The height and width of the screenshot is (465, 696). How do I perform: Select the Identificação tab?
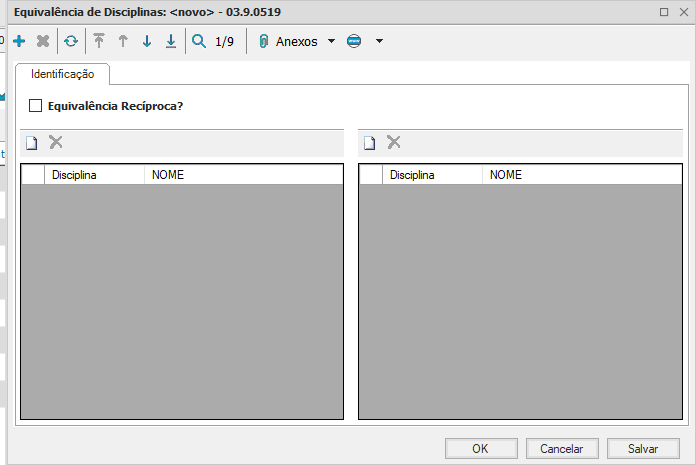(x=62, y=74)
